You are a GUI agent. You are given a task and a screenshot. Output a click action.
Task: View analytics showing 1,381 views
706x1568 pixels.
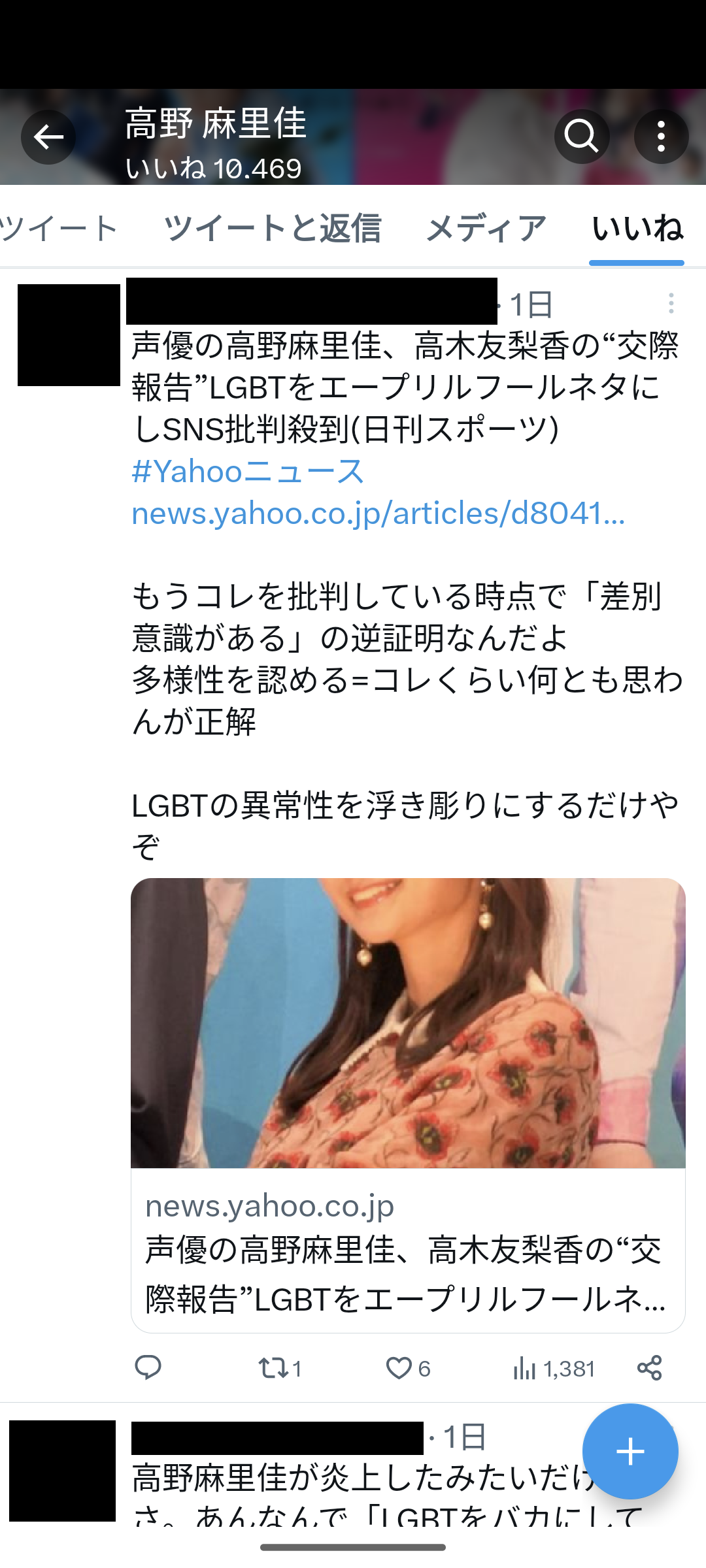click(554, 1367)
